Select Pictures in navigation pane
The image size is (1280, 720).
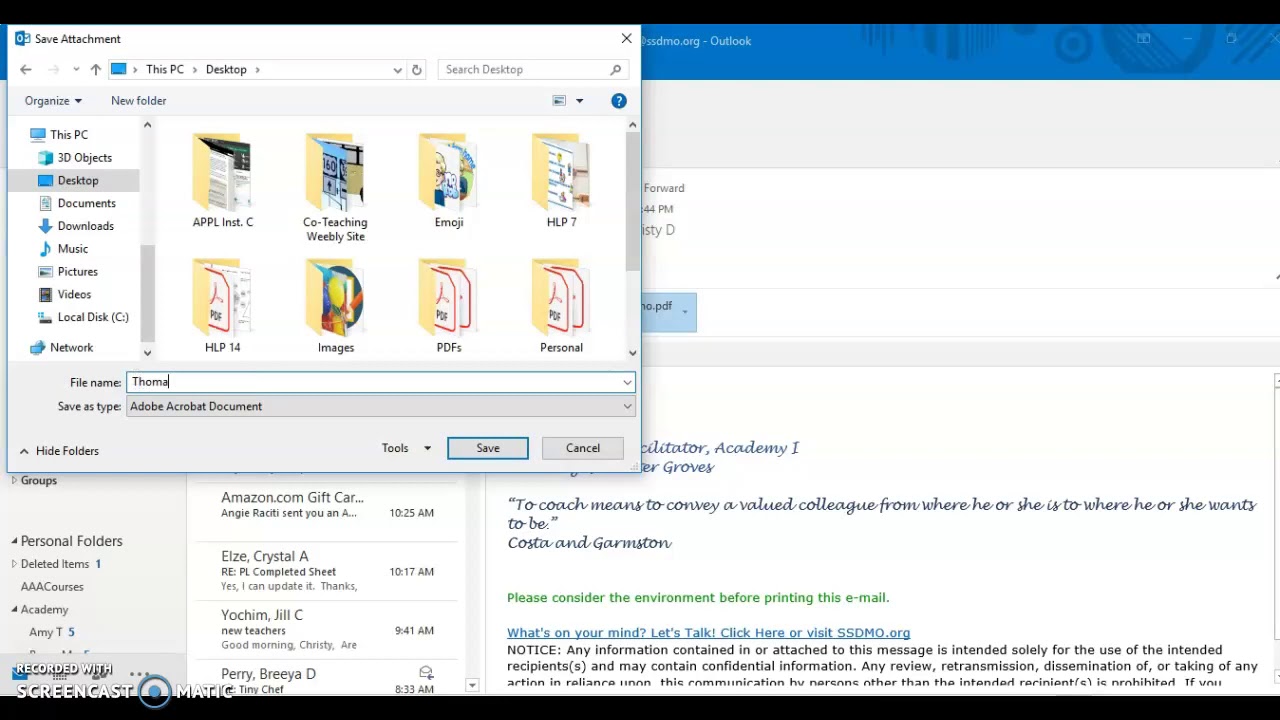point(77,272)
